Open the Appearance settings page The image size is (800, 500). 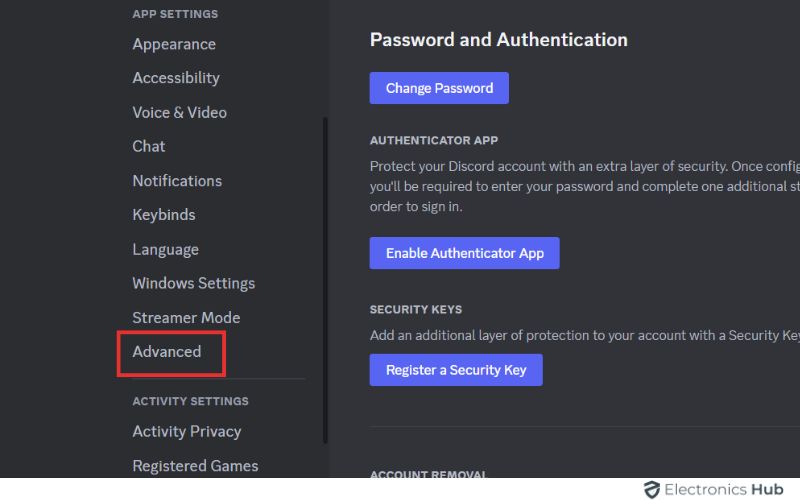tap(174, 44)
